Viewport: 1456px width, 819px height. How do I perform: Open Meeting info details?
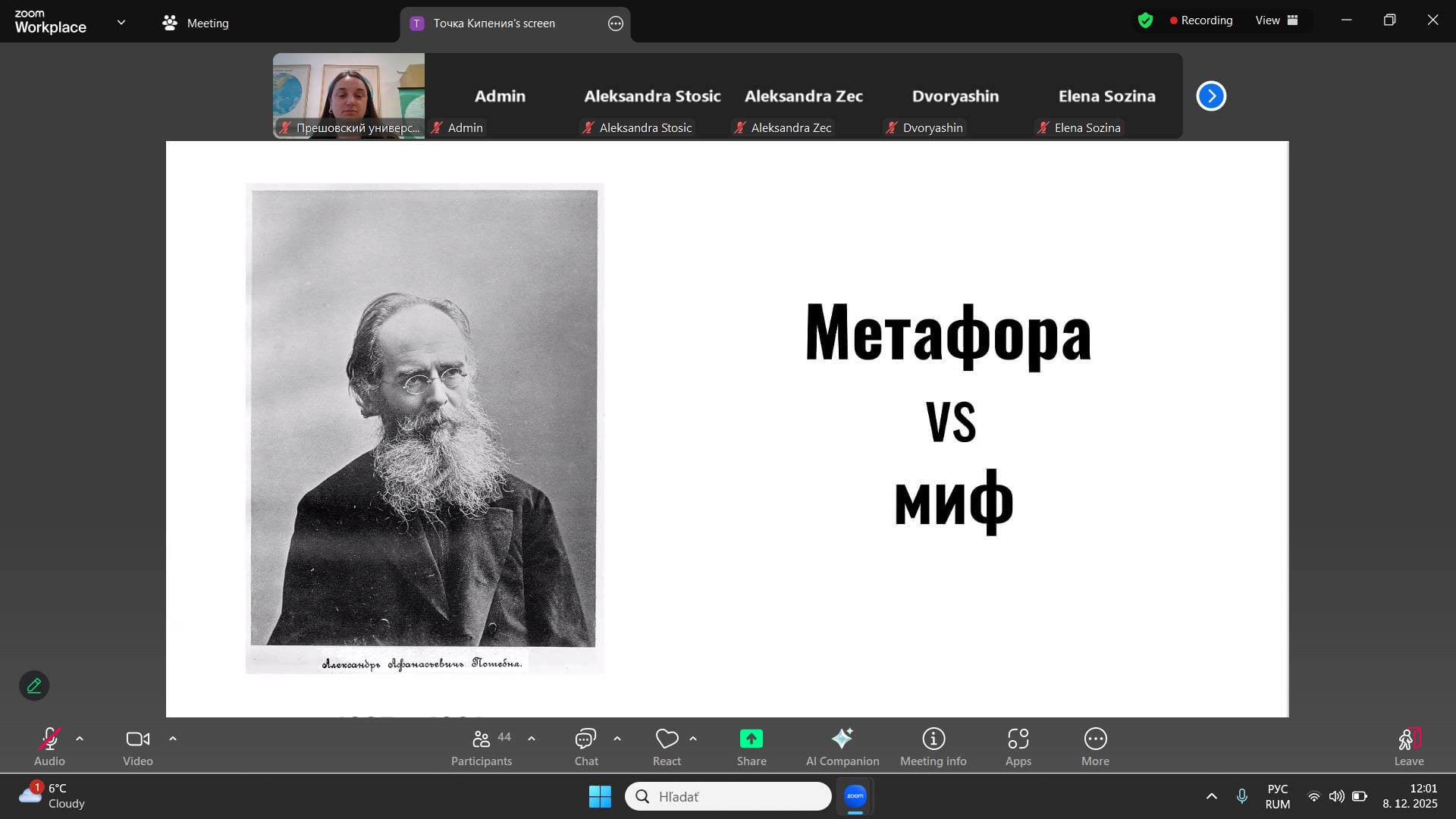pos(933,746)
